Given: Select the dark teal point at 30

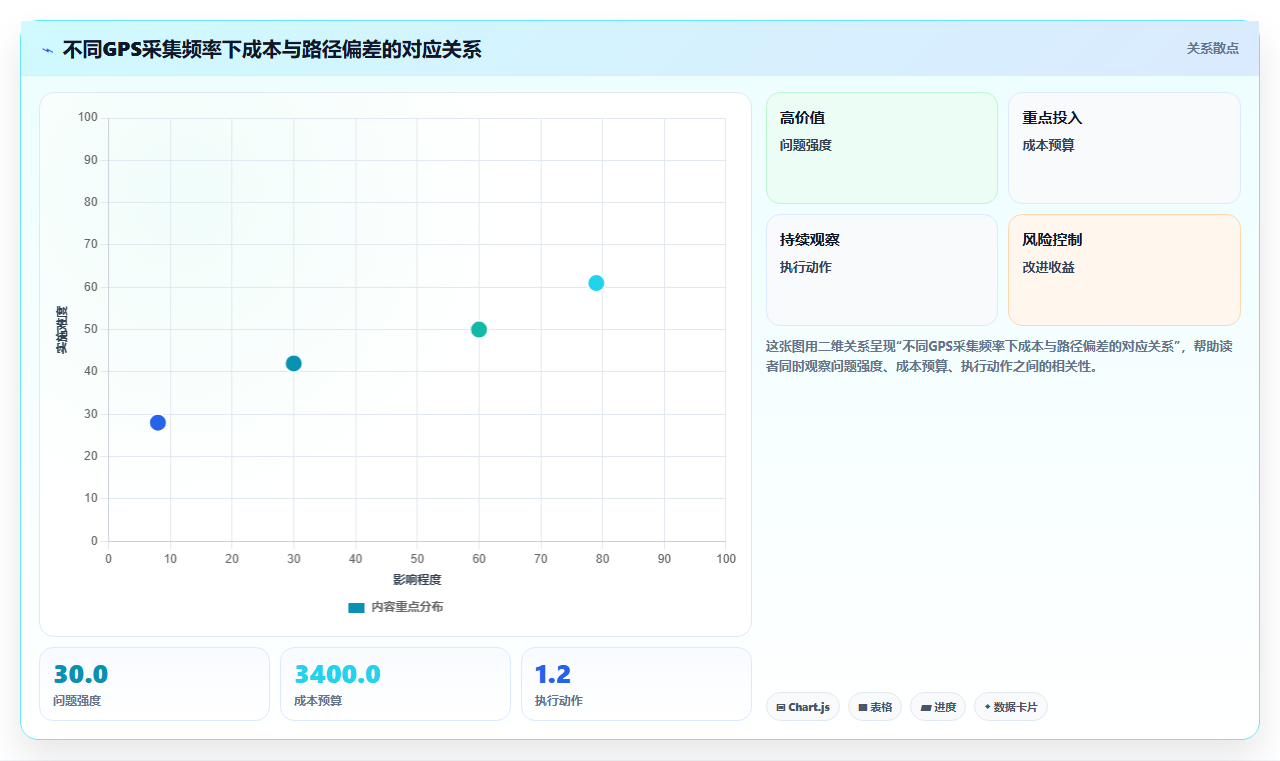Looking at the screenshot, I should (x=294, y=364).
